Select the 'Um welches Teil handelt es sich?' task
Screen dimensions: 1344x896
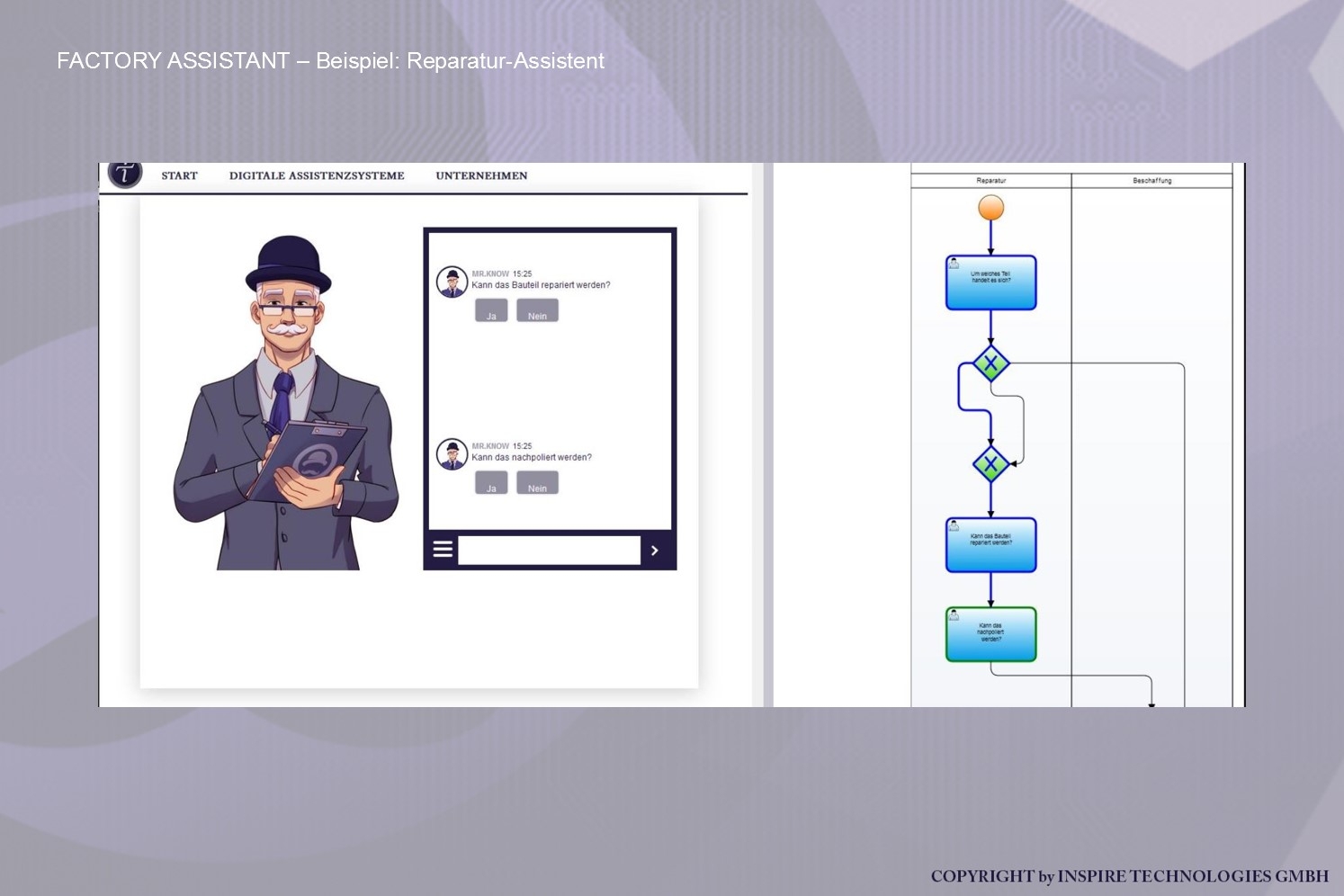[990, 282]
